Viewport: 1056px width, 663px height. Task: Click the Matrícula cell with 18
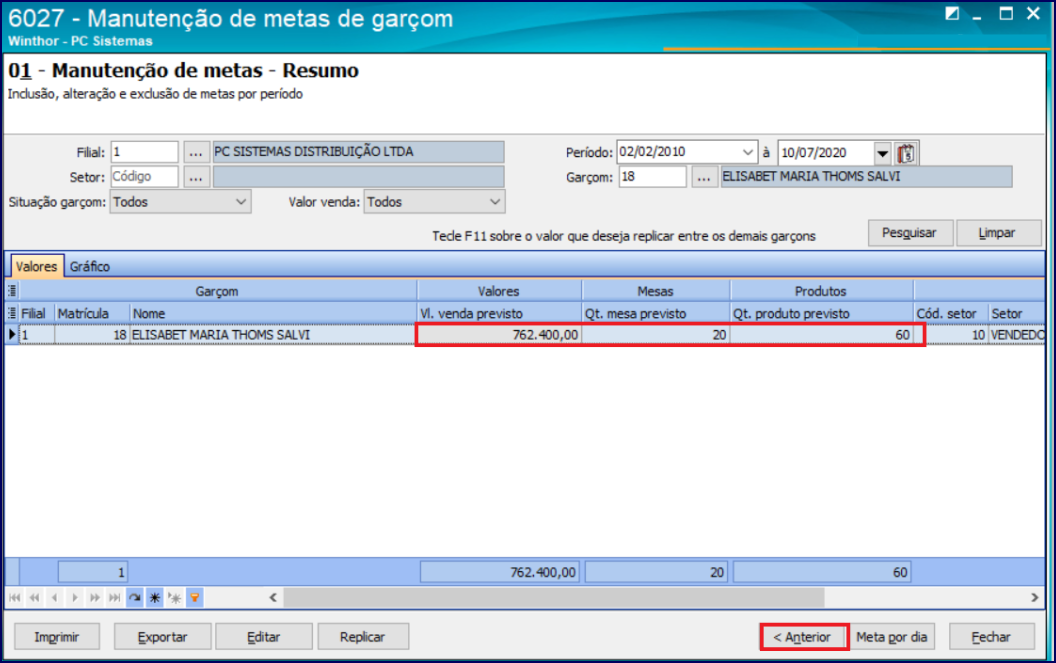pyautogui.click(x=92, y=335)
